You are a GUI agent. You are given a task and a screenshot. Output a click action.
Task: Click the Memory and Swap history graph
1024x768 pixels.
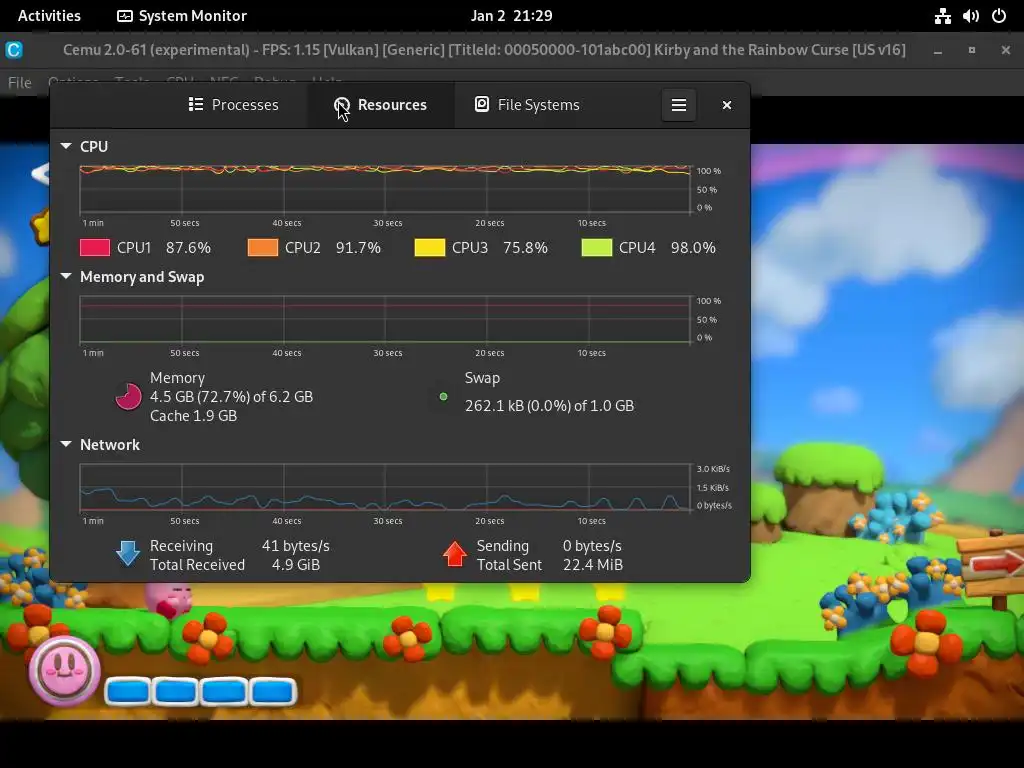[385, 319]
